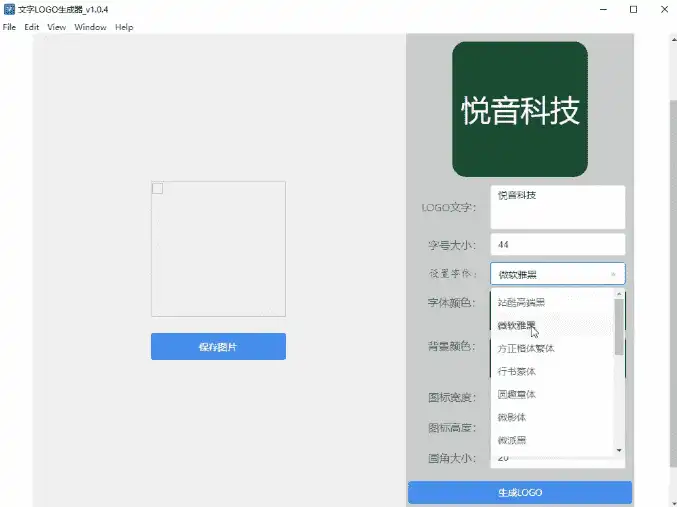The height and width of the screenshot is (507, 677).
Task: Click the 保存图片 button
Action: point(218,346)
